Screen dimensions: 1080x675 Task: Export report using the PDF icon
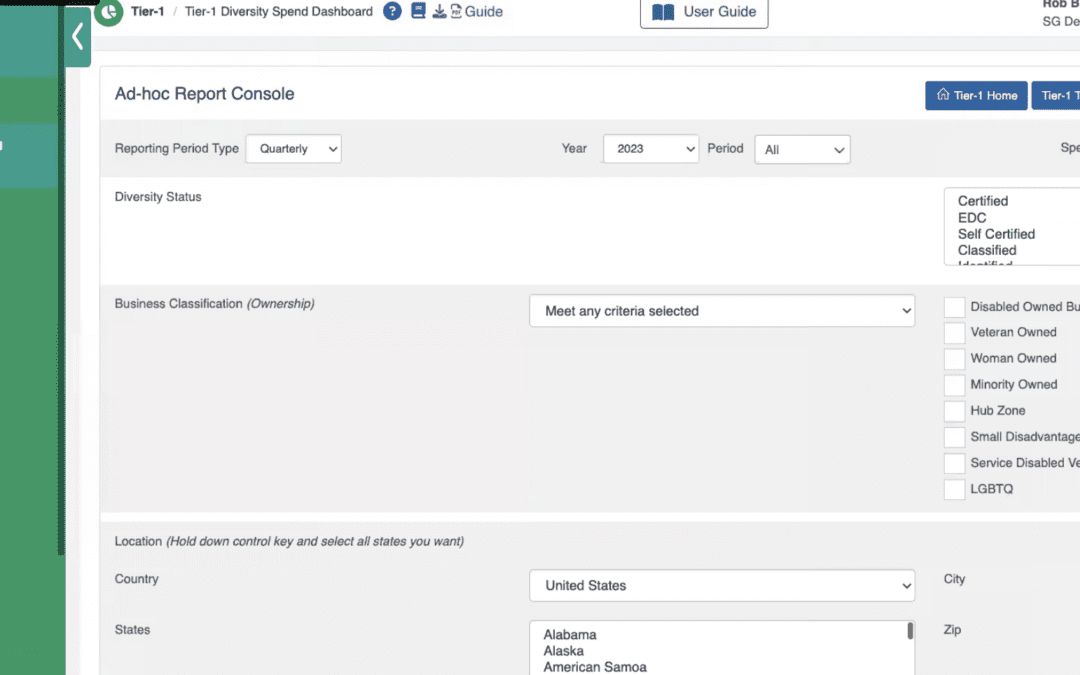click(x=456, y=11)
